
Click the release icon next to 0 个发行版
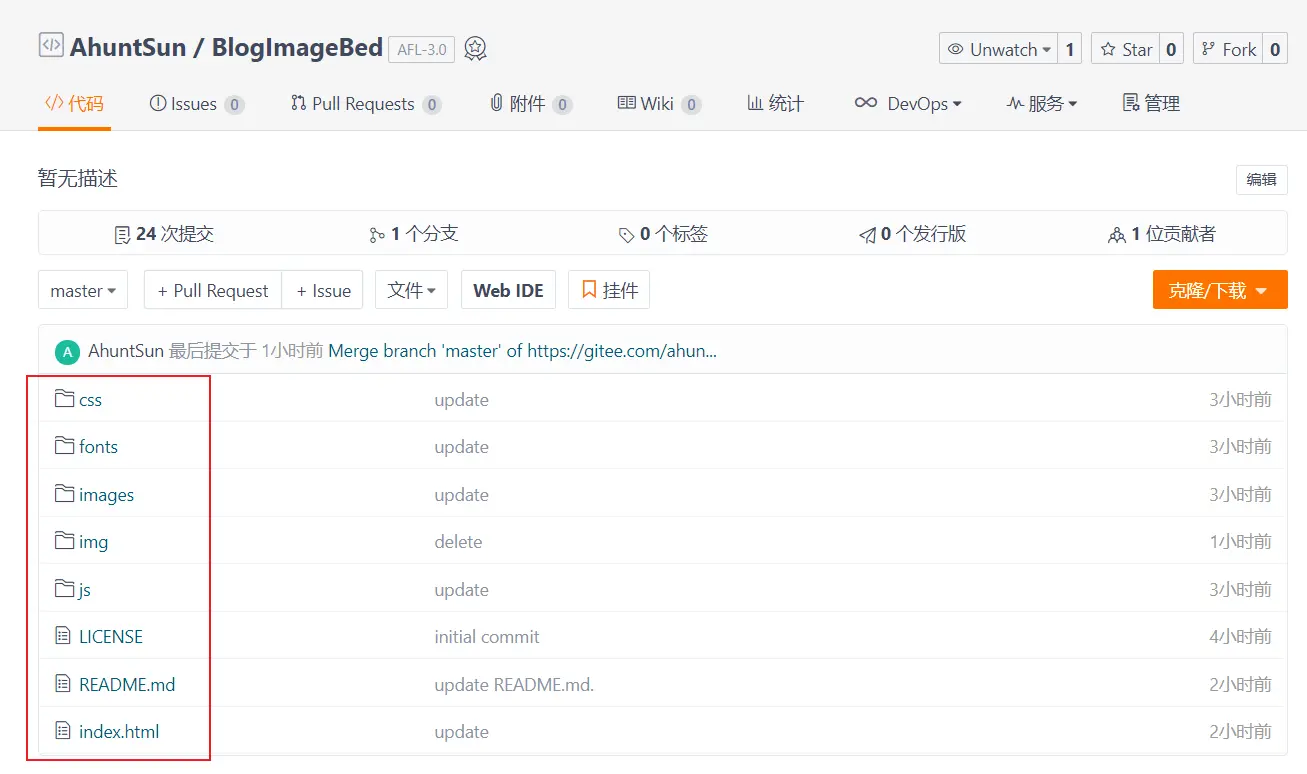tap(867, 235)
